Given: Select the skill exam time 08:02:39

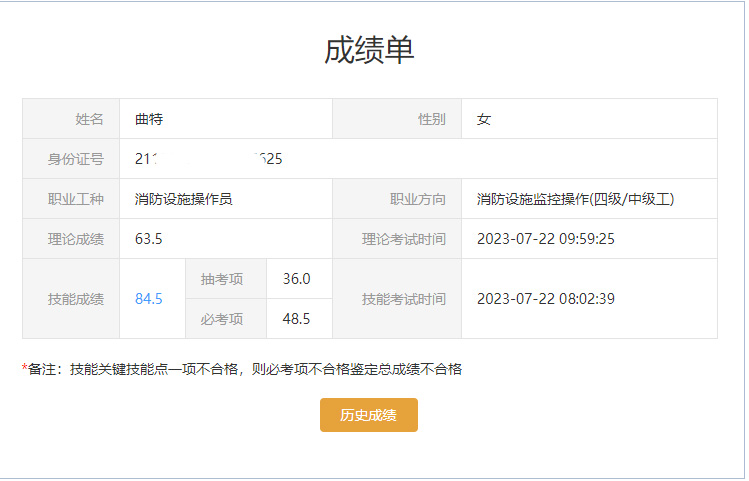Looking at the screenshot, I should pyautogui.click(x=545, y=299).
